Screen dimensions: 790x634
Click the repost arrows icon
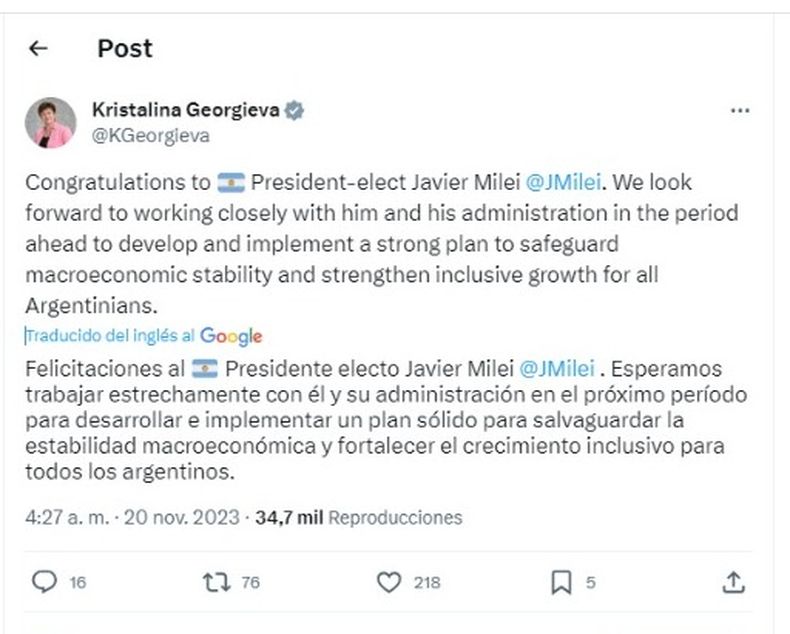pyautogui.click(x=215, y=581)
